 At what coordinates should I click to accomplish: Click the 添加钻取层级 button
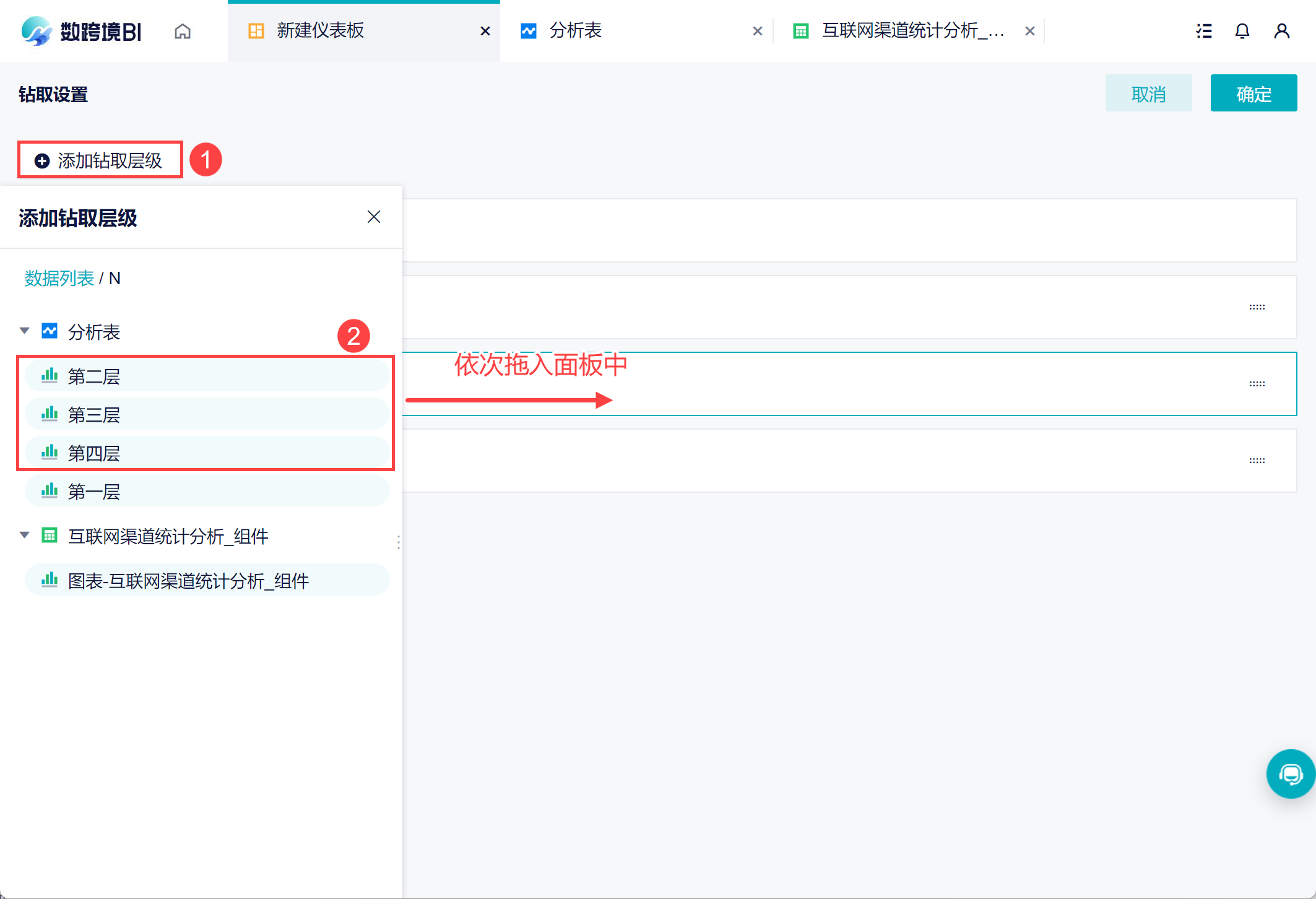click(x=100, y=160)
